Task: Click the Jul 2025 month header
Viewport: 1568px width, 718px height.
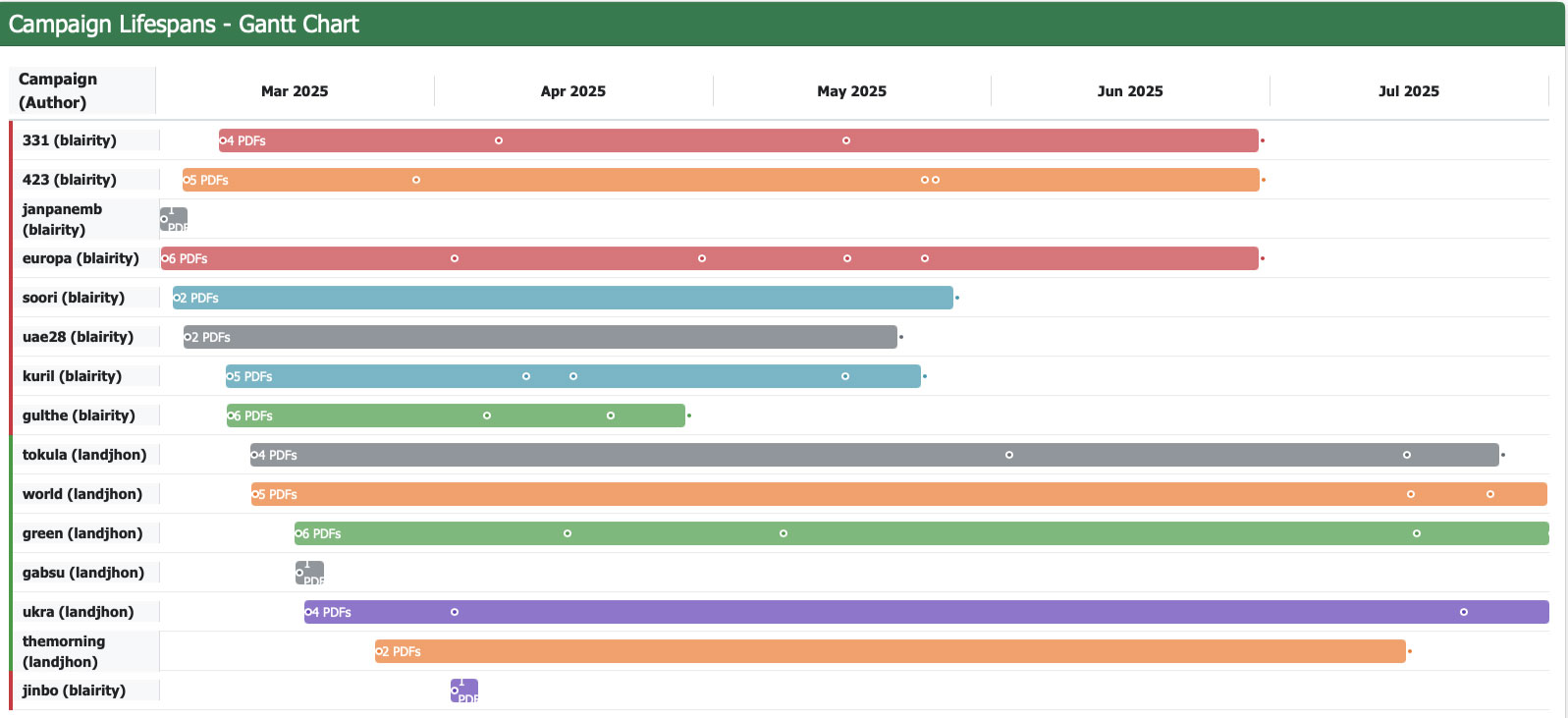Action: (x=1408, y=91)
